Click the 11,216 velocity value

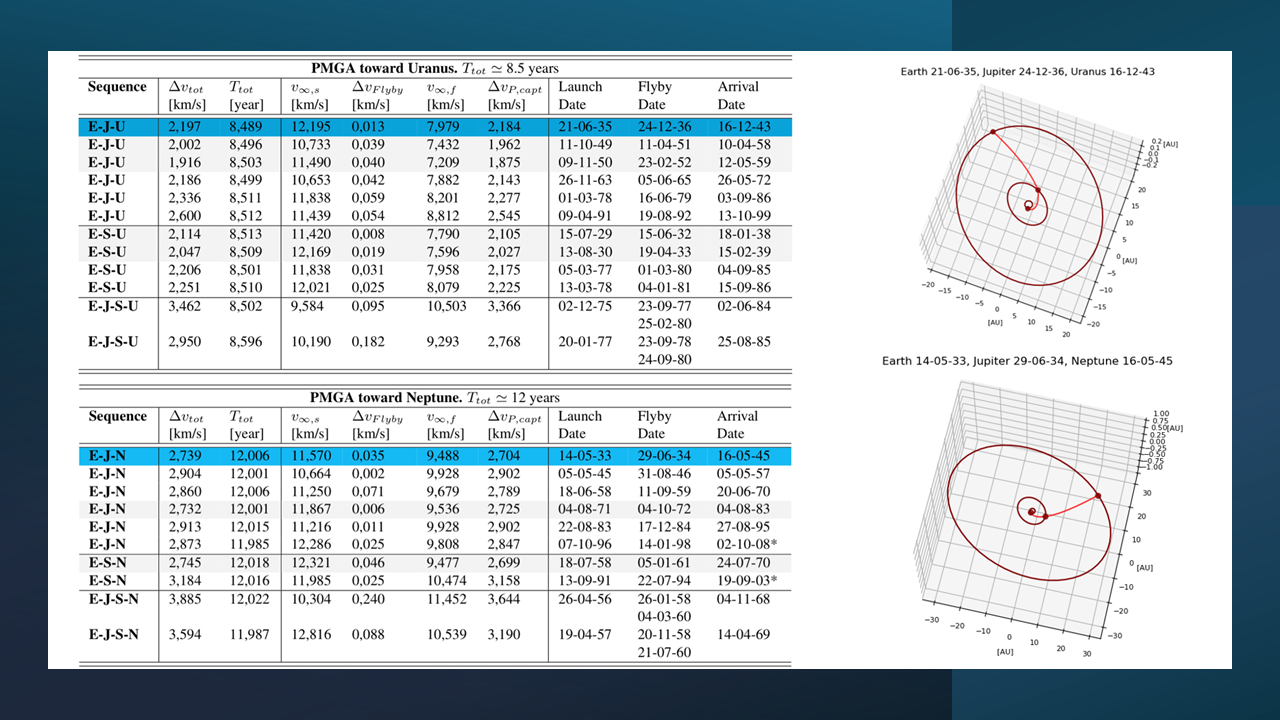312,528
